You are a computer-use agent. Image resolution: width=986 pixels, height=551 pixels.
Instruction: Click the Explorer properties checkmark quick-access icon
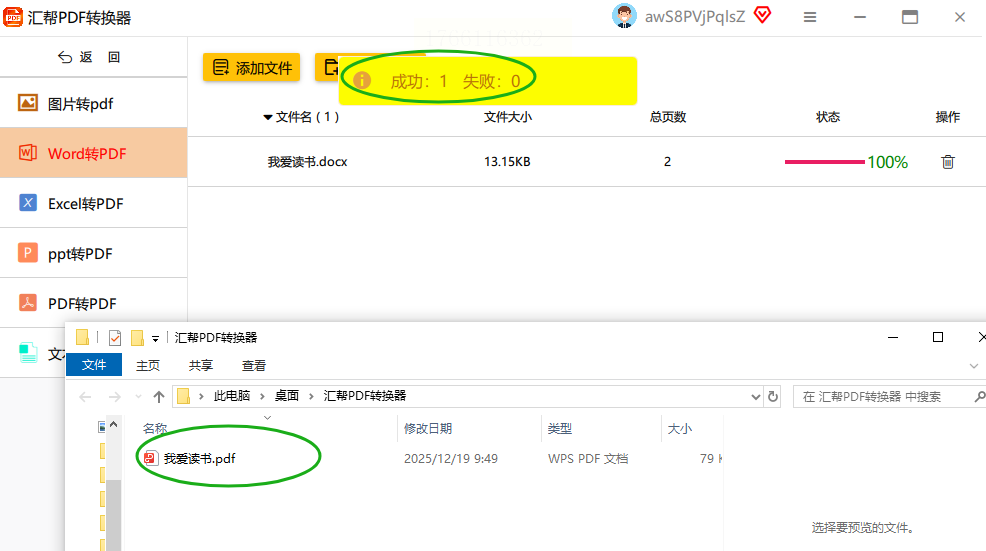point(115,338)
